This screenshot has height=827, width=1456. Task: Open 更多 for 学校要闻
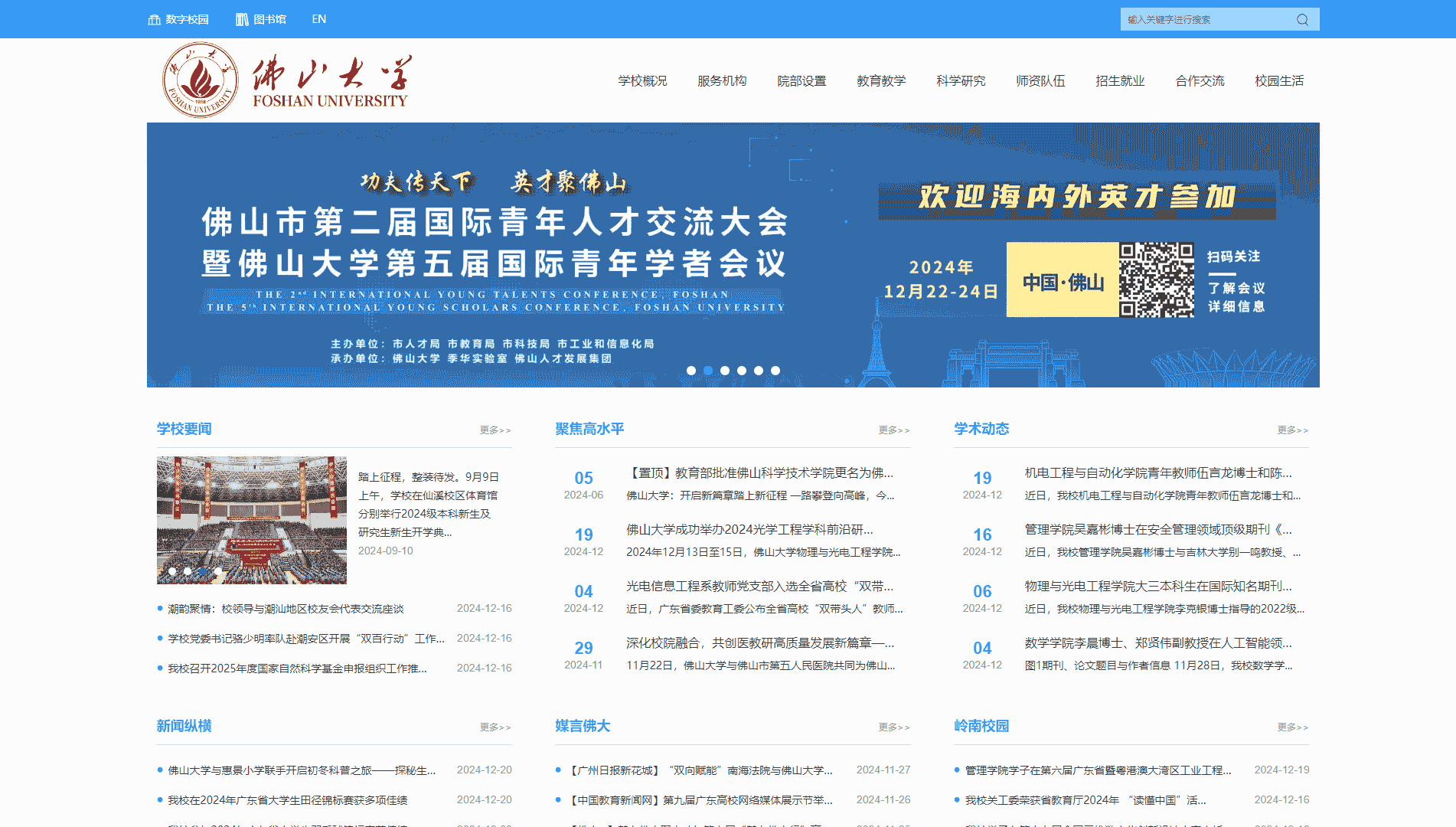coord(495,430)
